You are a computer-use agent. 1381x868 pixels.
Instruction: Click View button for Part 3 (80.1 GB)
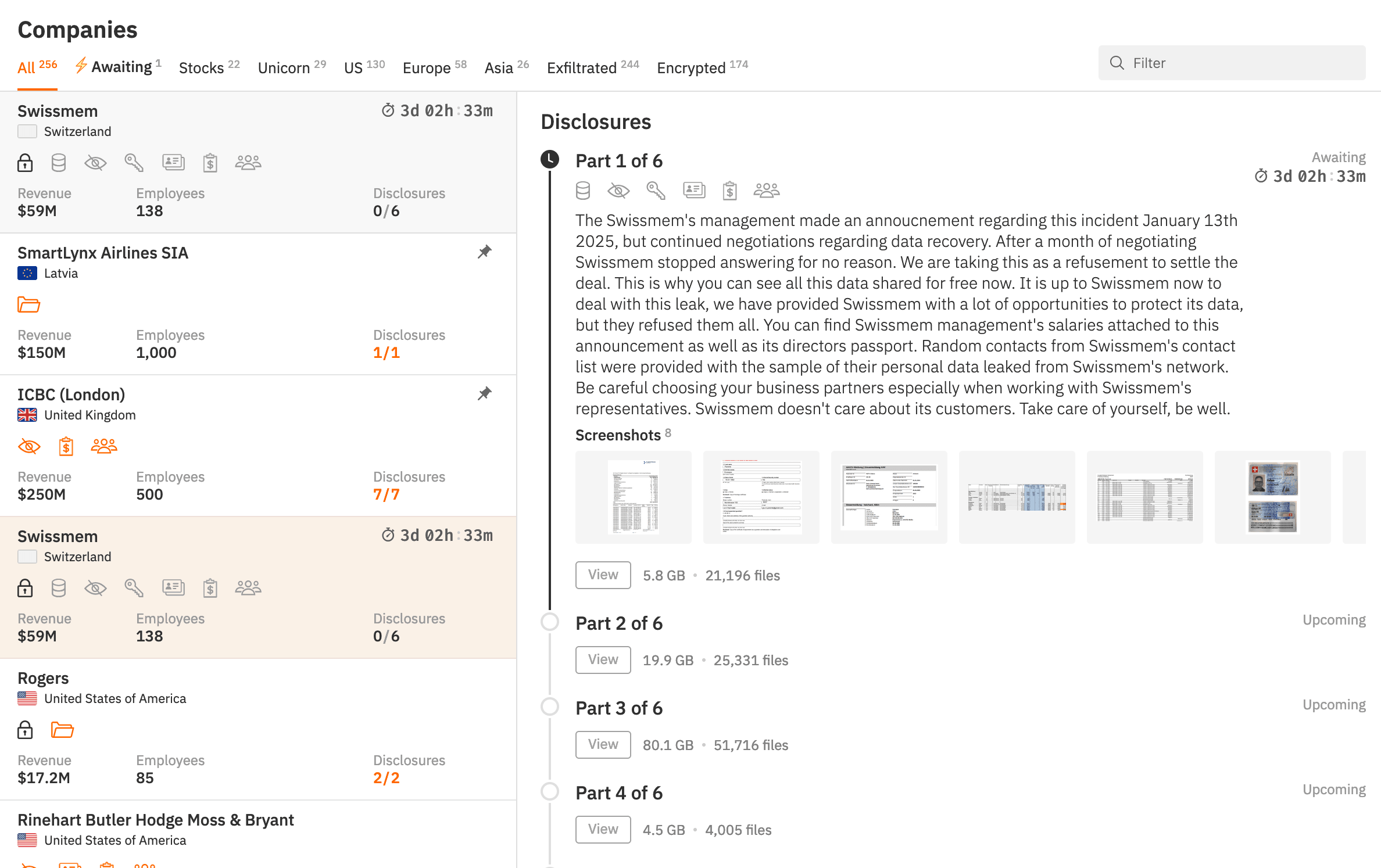pyautogui.click(x=603, y=745)
